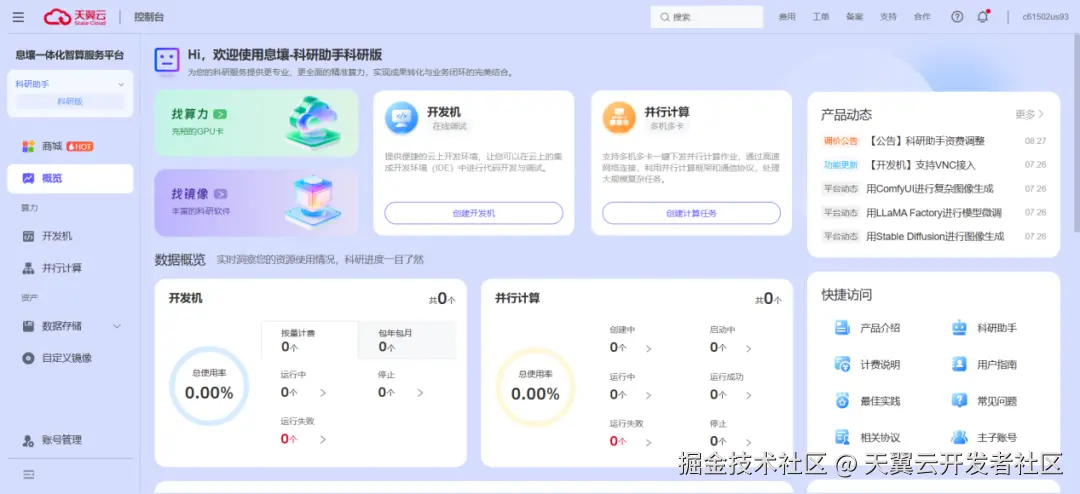Open the 工单 top menu

pyautogui.click(x=820, y=17)
